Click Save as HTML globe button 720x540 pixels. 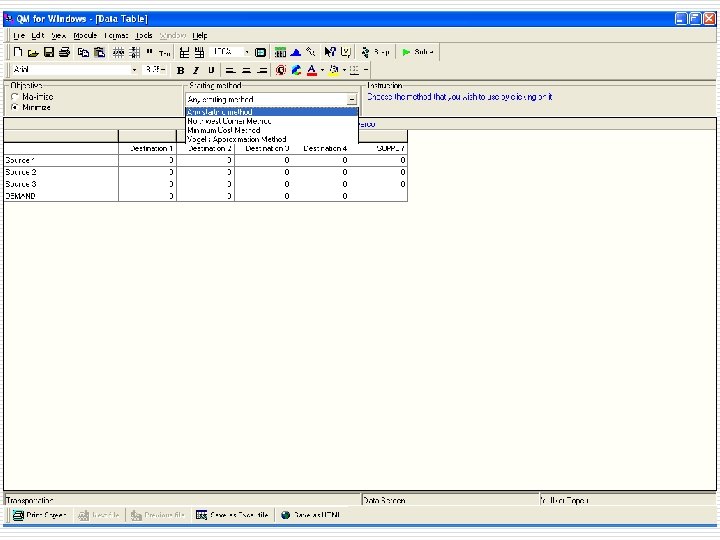tap(311, 515)
